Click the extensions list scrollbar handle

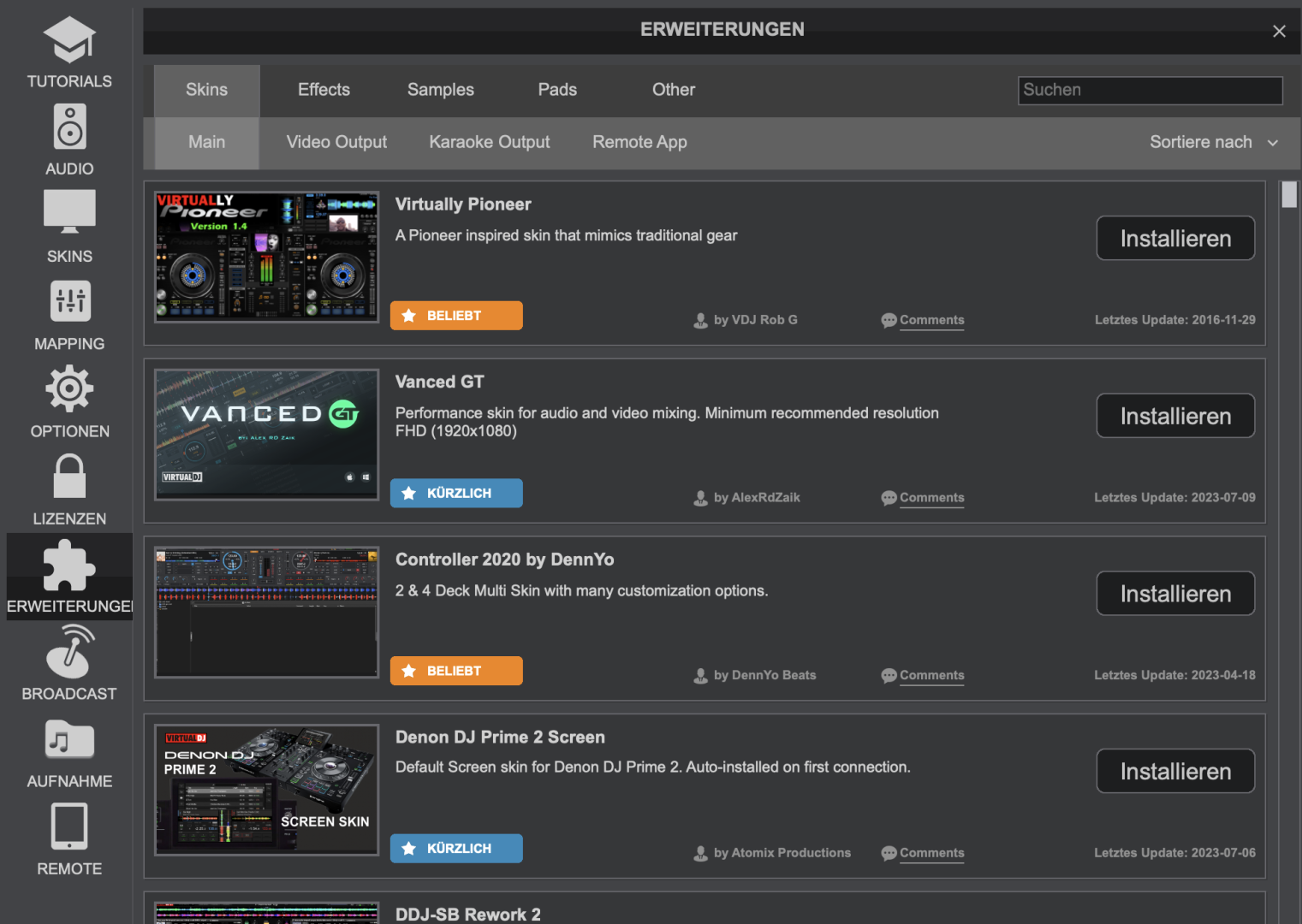coord(1289,194)
